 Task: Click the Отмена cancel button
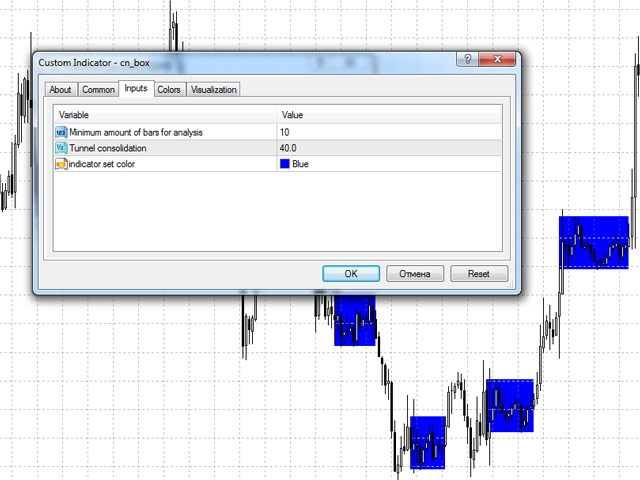(x=414, y=273)
